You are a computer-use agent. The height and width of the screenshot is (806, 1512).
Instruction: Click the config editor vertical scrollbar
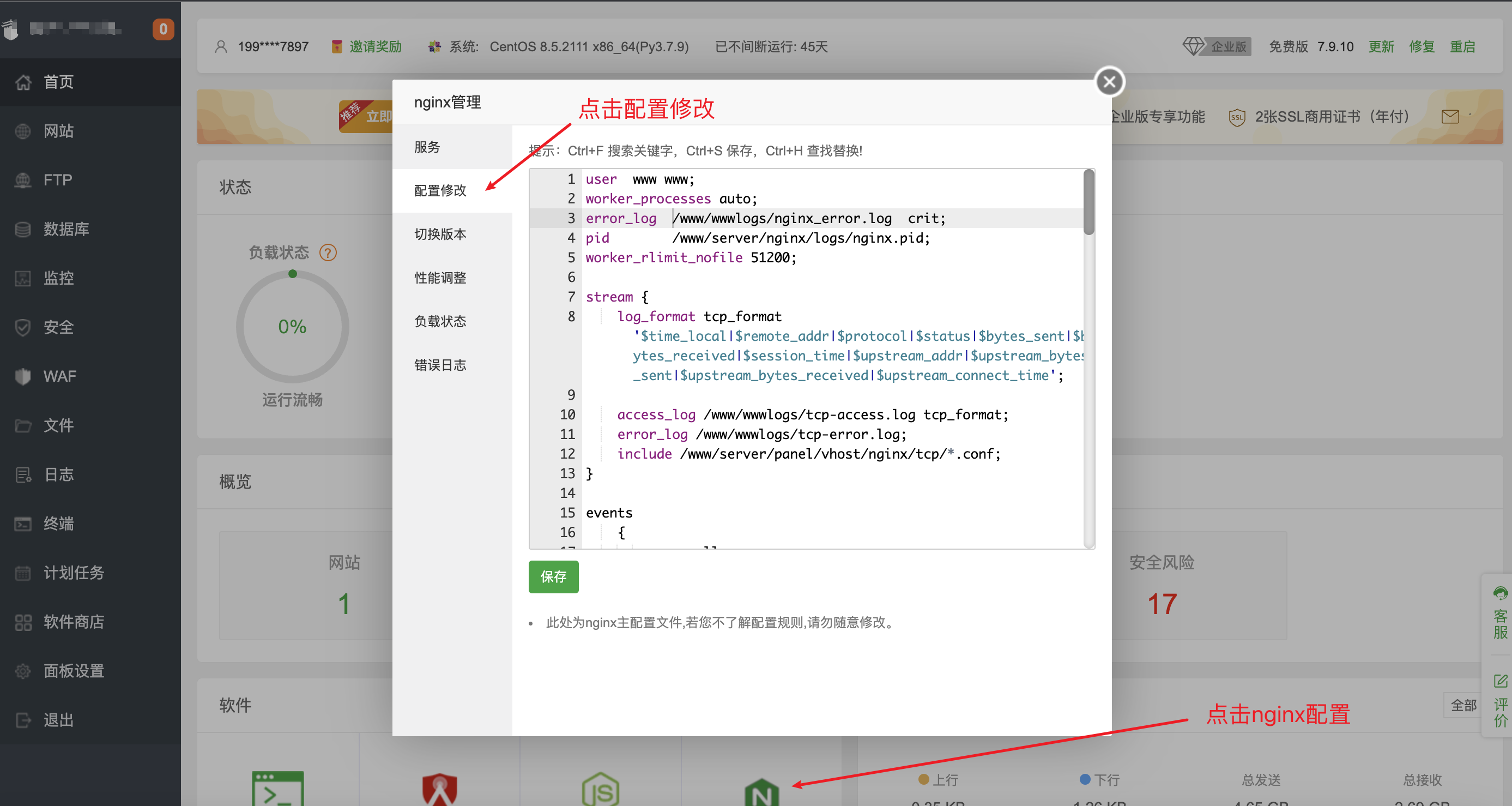(x=1088, y=202)
